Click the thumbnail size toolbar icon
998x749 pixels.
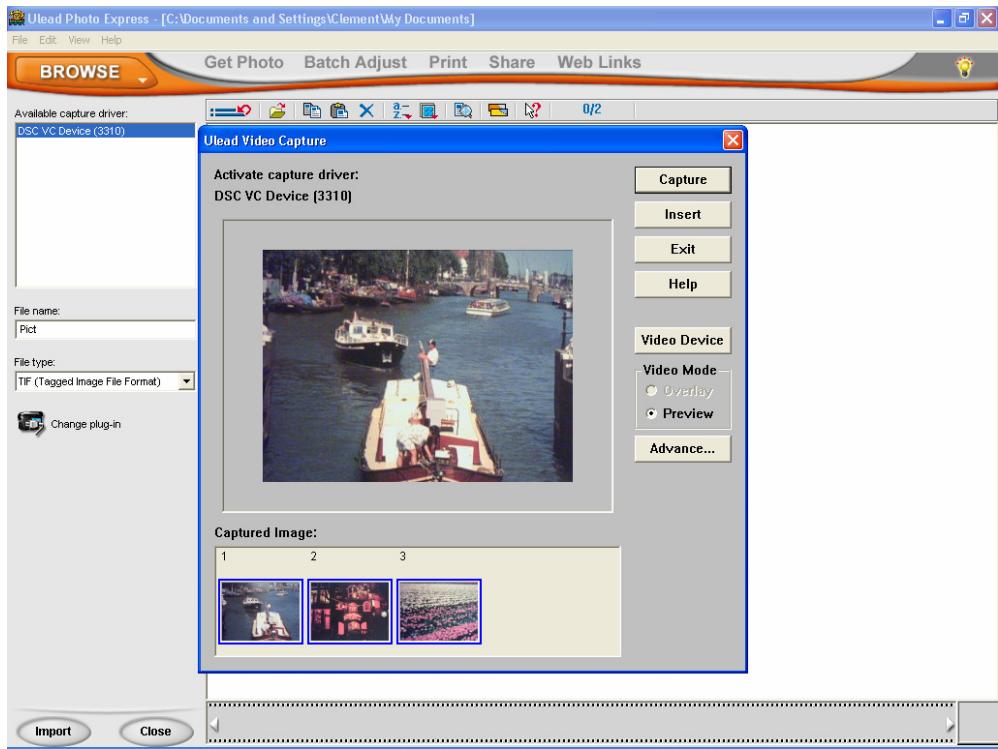[x=429, y=111]
